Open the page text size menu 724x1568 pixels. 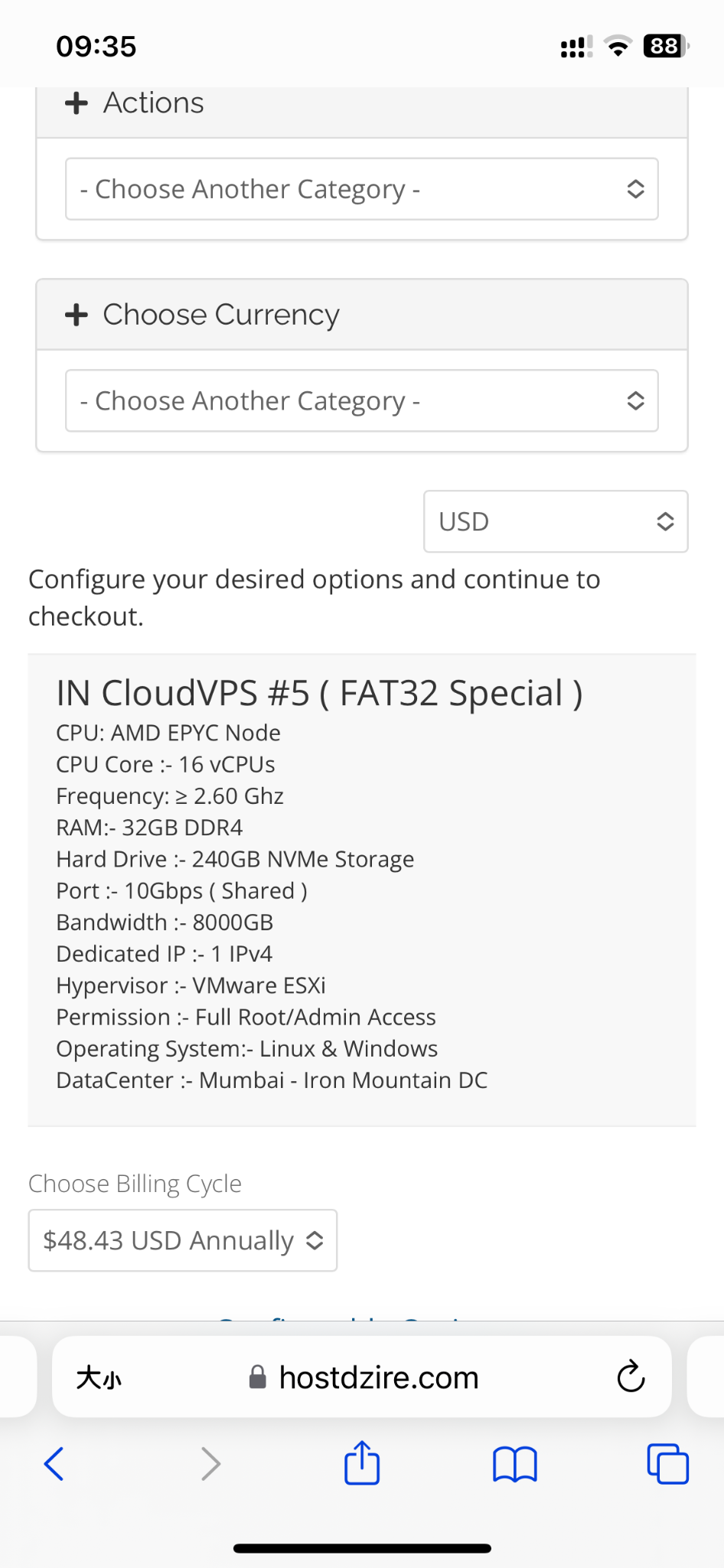[99, 1378]
